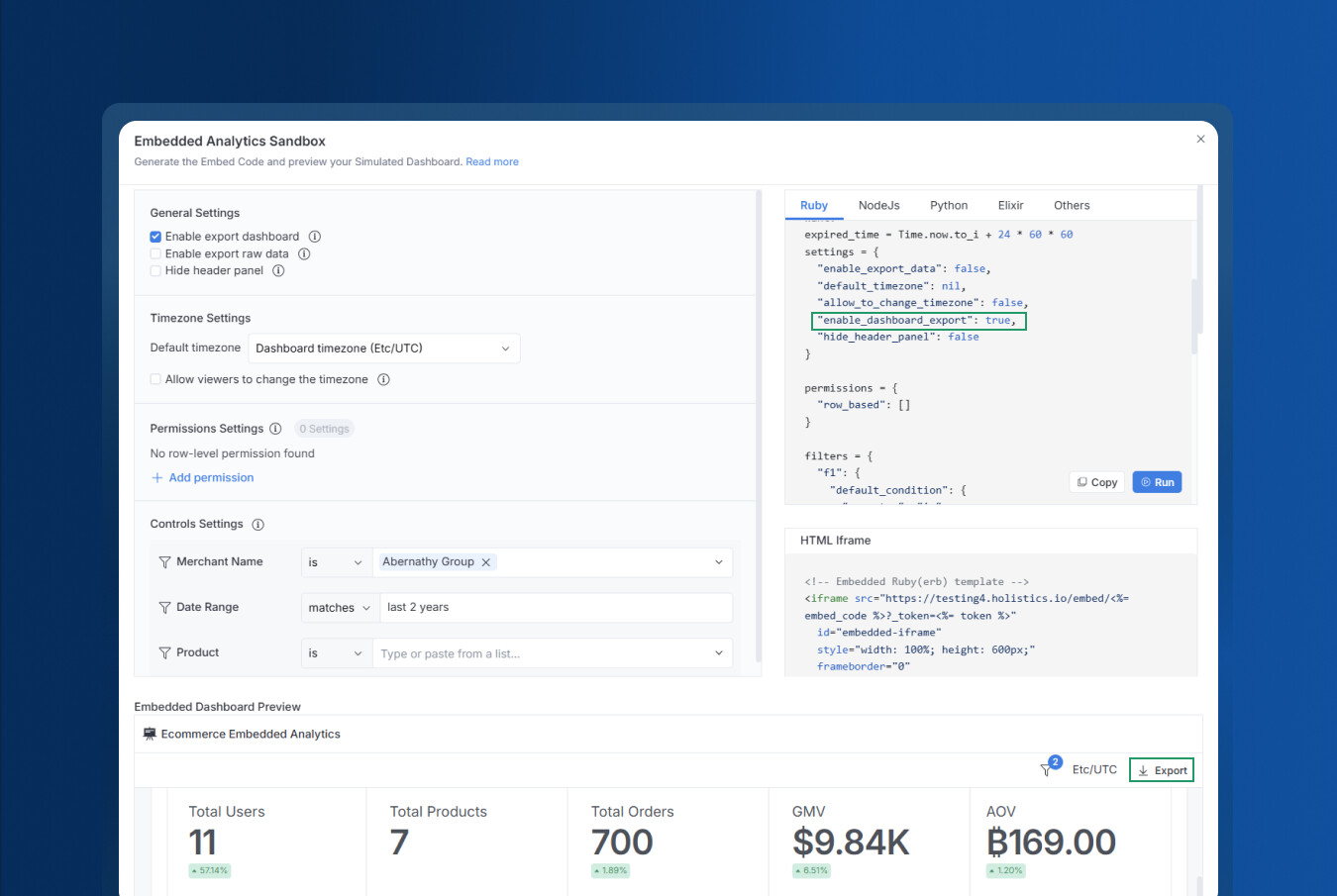Click the Merchant Name filter funnel icon
This screenshot has width=1337, height=896.
(x=164, y=562)
